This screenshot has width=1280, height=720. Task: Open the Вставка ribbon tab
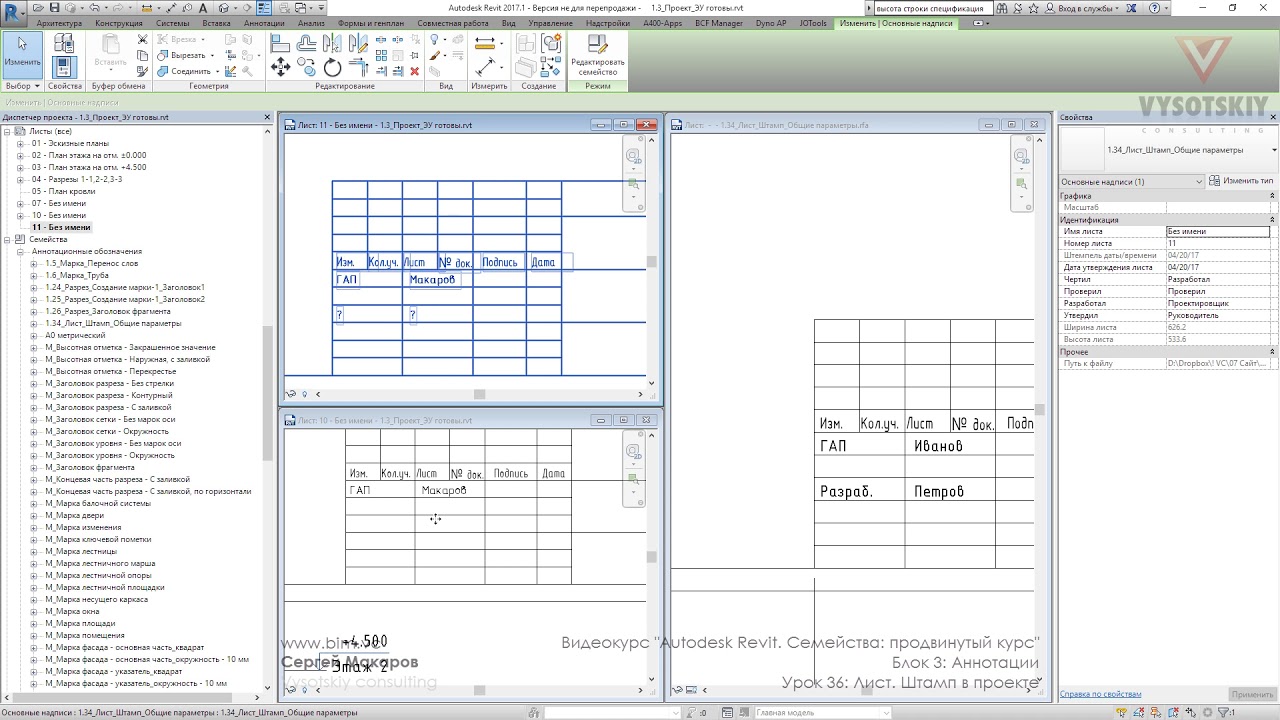click(x=216, y=22)
